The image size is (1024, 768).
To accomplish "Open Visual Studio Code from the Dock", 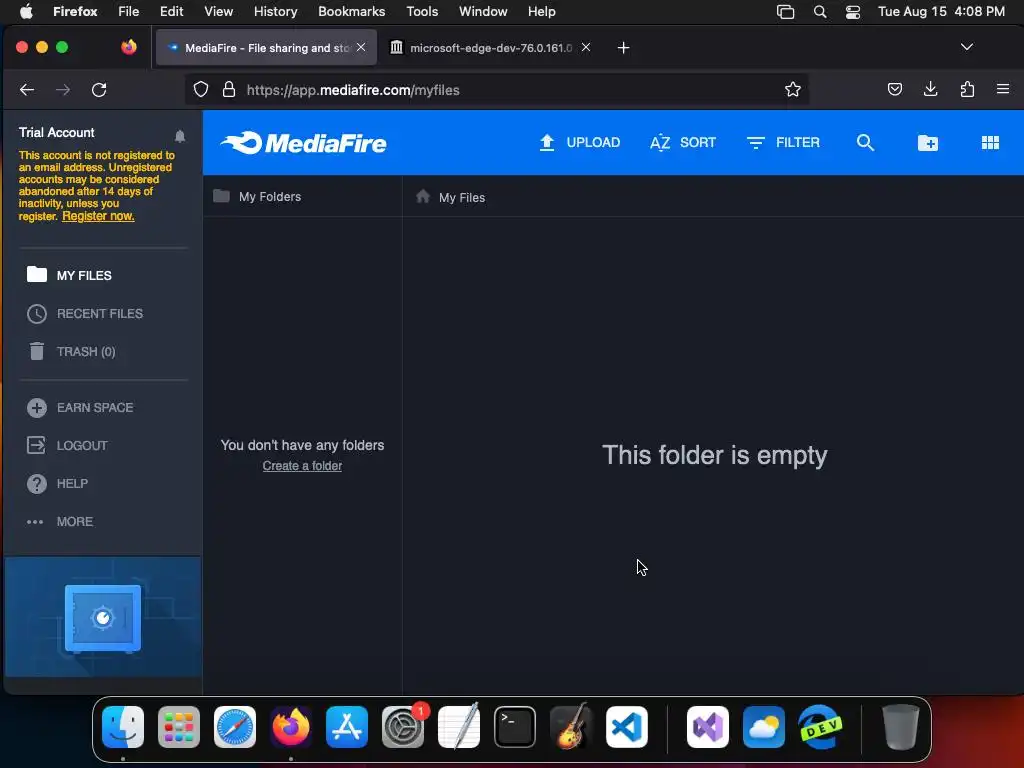I will click(627, 727).
